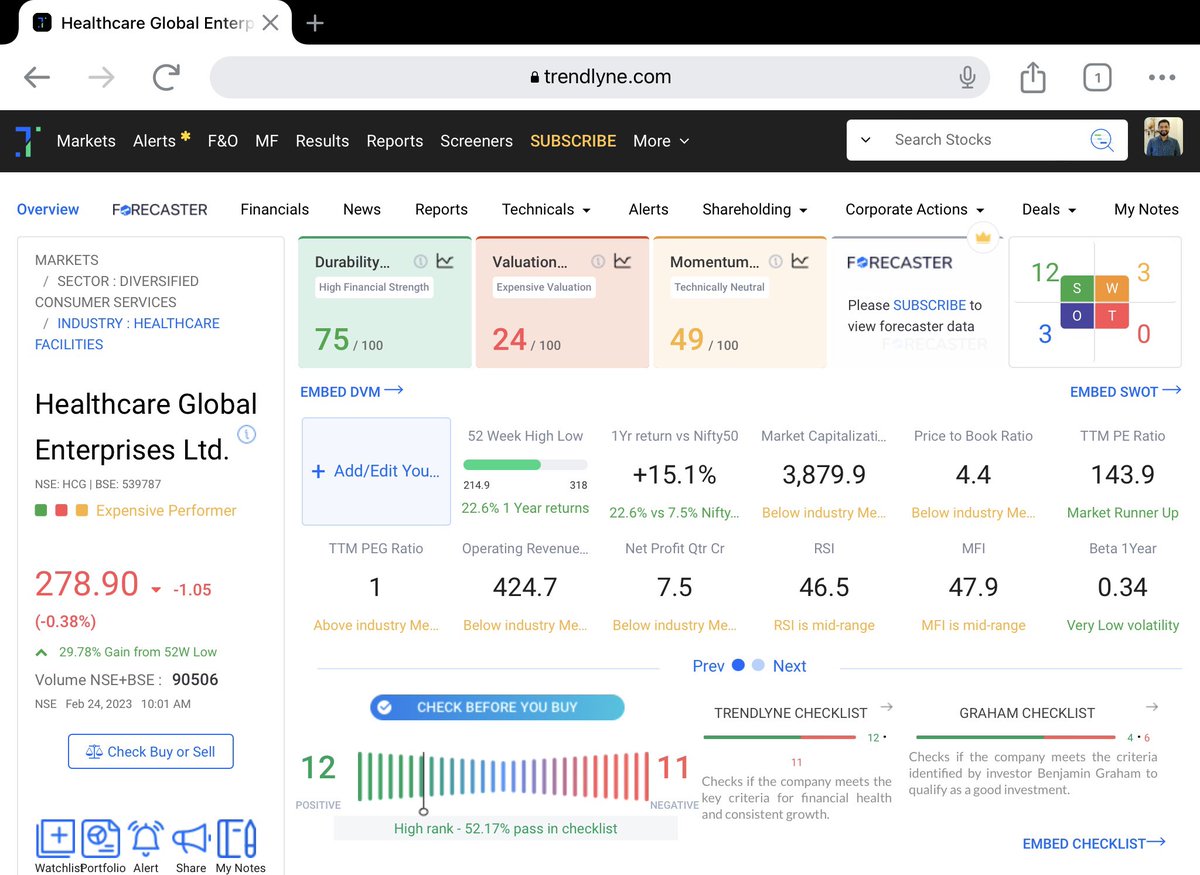The height and width of the screenshot is (875, 1200).
Task: Click the search magnifier icon in Search Stocks
Action: (1101, 140)
